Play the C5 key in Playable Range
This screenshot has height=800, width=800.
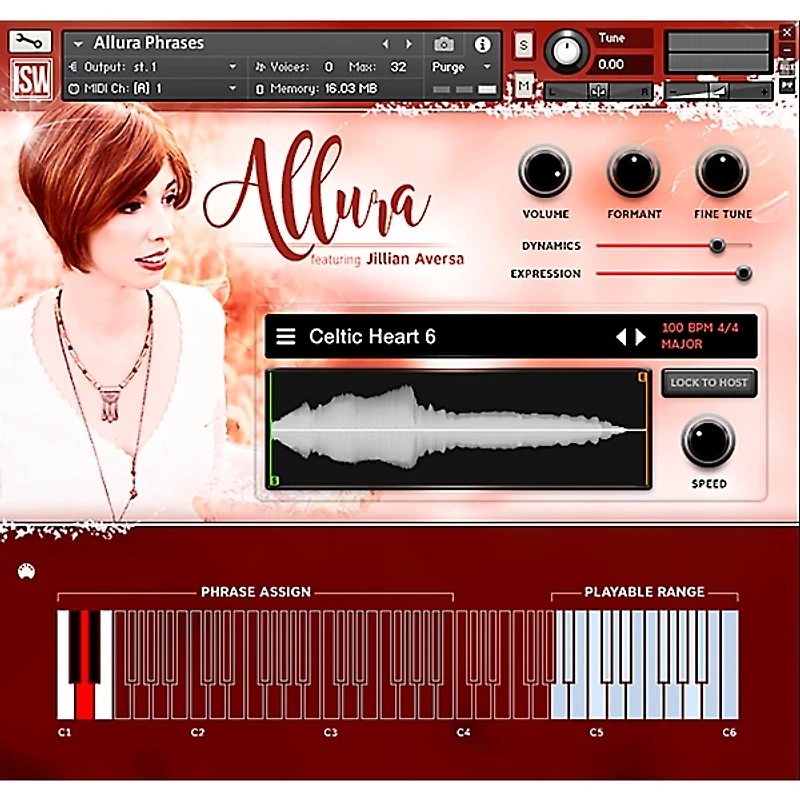[596, 702]
